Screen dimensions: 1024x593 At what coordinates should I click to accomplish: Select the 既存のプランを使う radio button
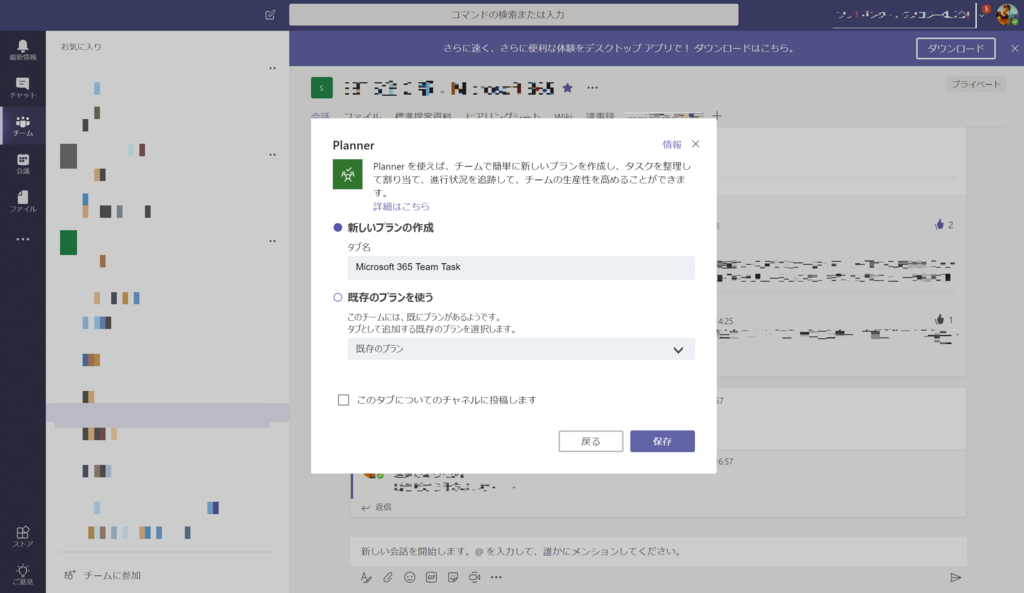(x=338, y=295)
